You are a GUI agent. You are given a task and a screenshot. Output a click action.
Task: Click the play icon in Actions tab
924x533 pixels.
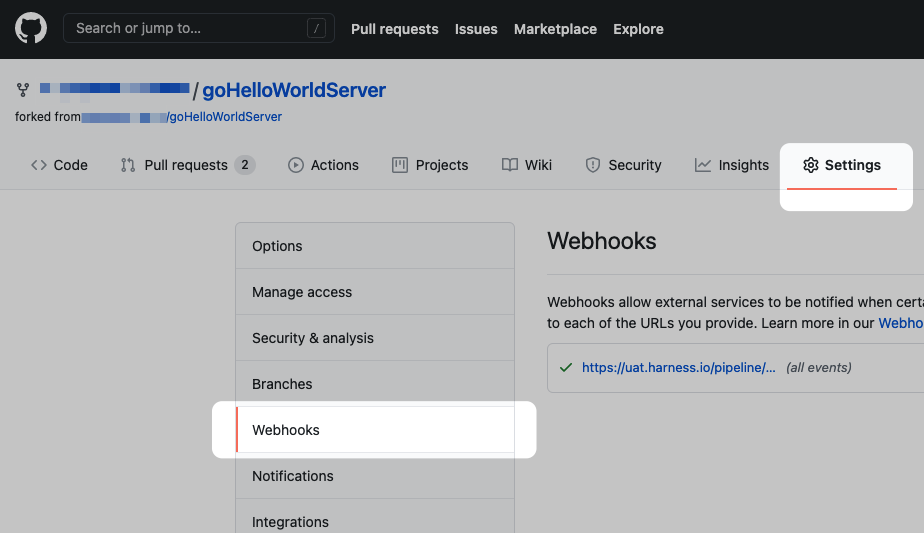click(x=296, y=165)
